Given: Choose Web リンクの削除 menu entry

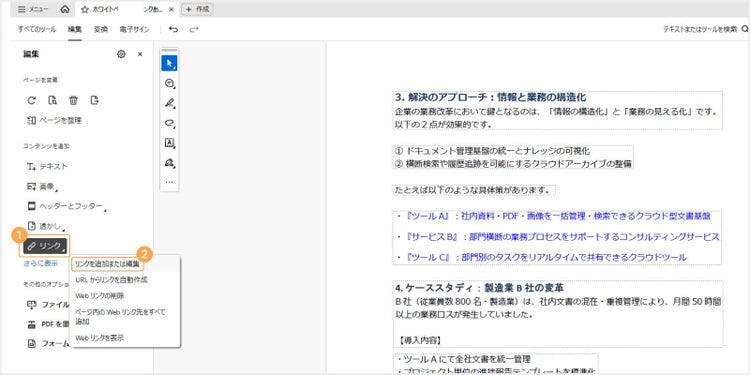Looking at the screenshot, I should [x=99, y=296].
